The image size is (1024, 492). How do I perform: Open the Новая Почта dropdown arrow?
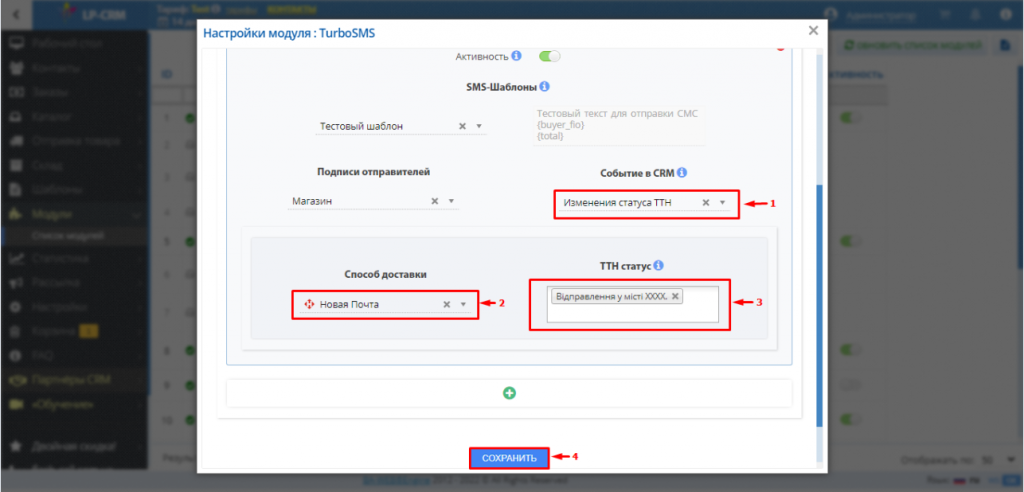point(463,304)
